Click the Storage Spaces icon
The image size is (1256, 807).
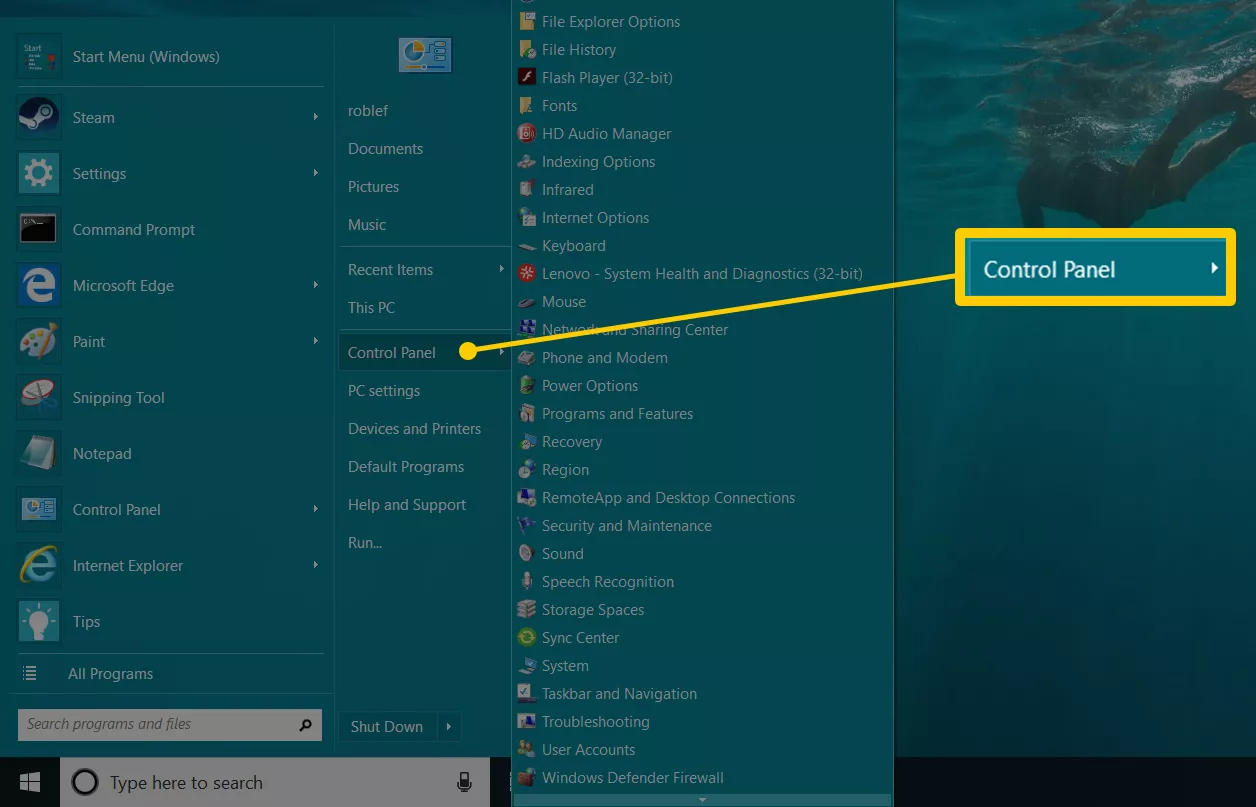point(527,610)
